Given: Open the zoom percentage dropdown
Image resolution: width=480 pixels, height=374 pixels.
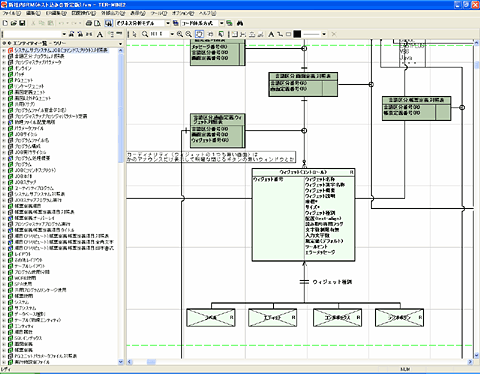Looking at the screenshot, I should tap(172, 34).
